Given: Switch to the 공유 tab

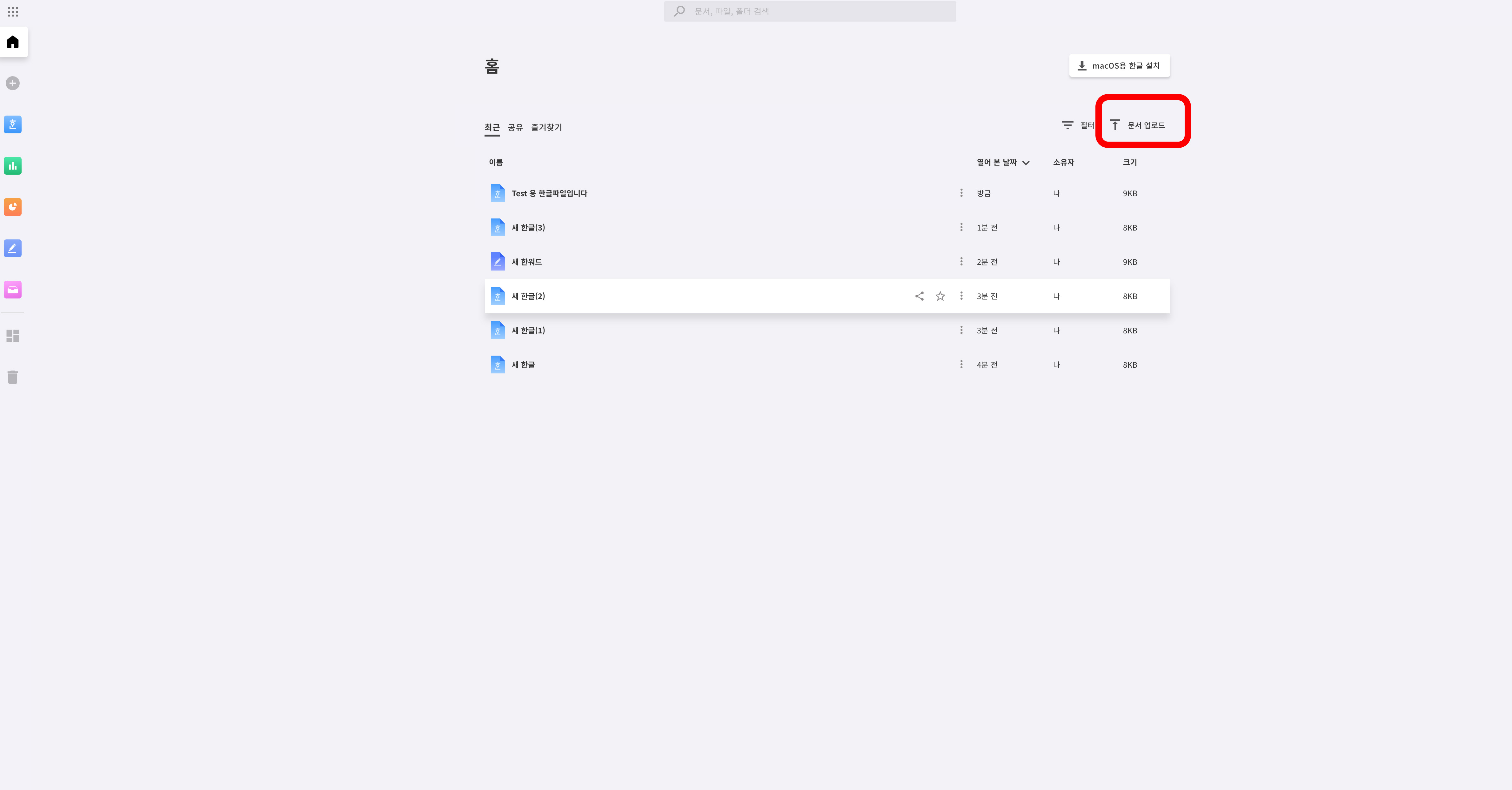Looking at the screenshot, I should tap(515, 127).
